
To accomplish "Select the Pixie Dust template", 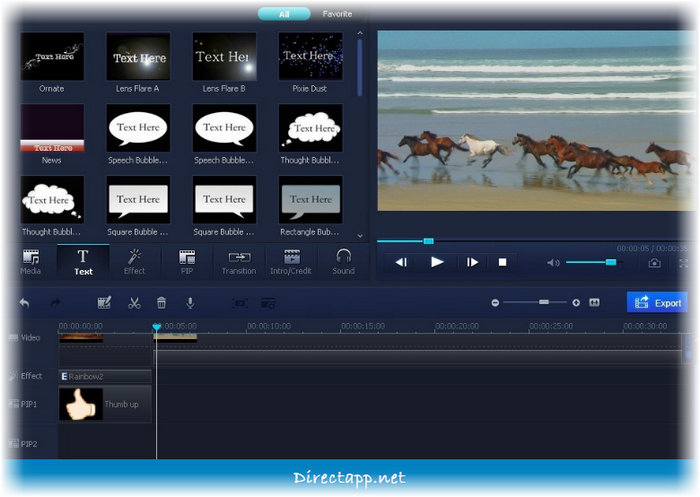I will (x=310, y=56).
